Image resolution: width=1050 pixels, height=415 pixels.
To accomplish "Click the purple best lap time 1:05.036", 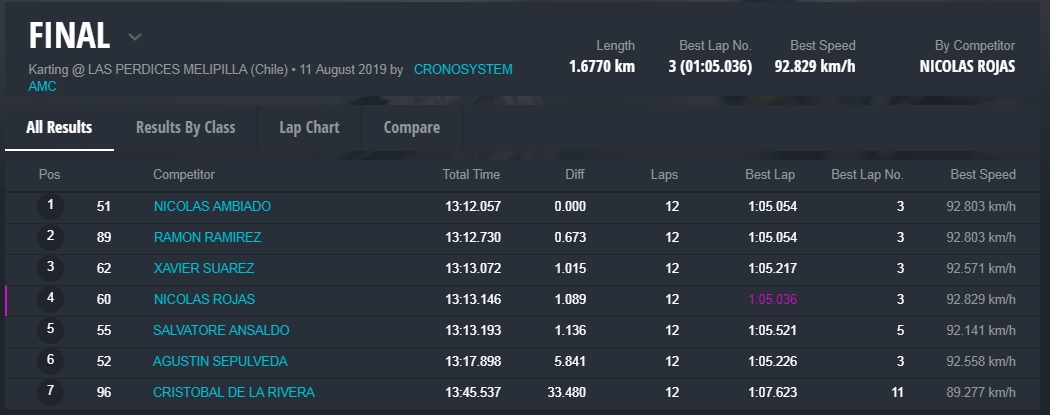I will coord(771,299).
